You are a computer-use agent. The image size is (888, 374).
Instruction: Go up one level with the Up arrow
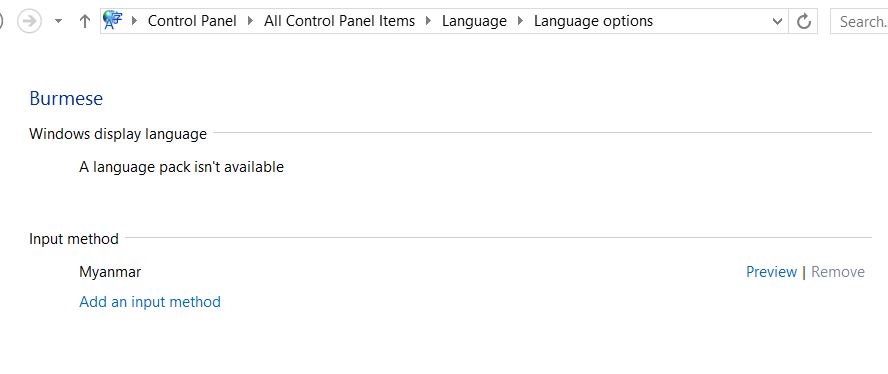coord(85,22)
